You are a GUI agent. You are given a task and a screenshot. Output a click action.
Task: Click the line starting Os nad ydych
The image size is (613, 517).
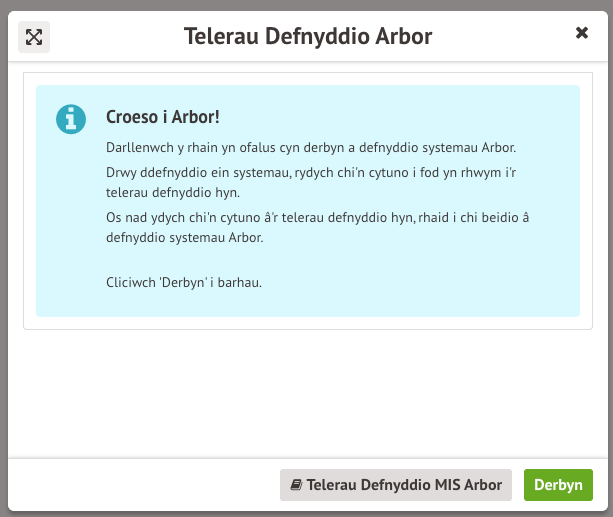point(320,218)
